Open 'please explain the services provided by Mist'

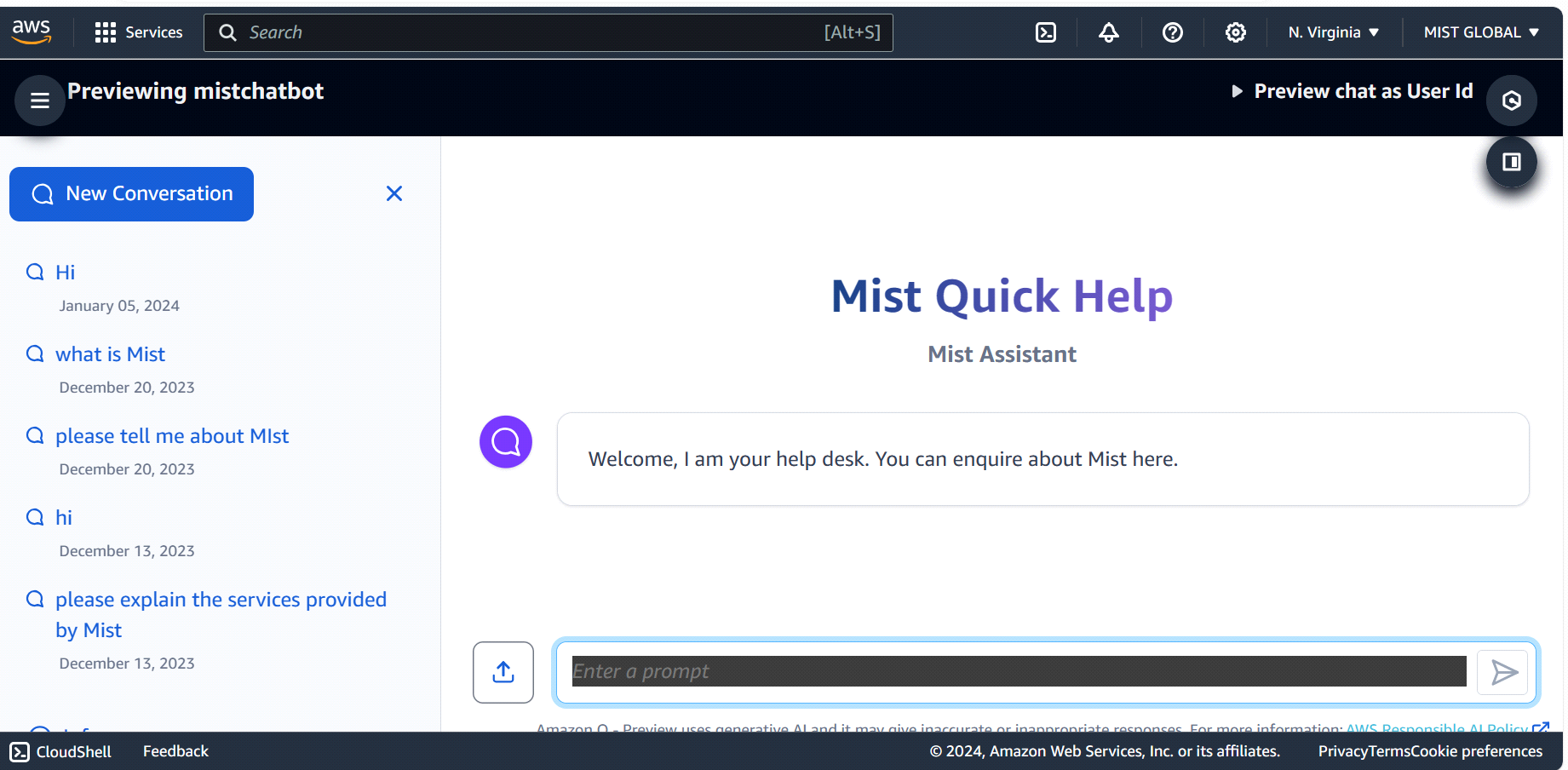pos(221,615)
